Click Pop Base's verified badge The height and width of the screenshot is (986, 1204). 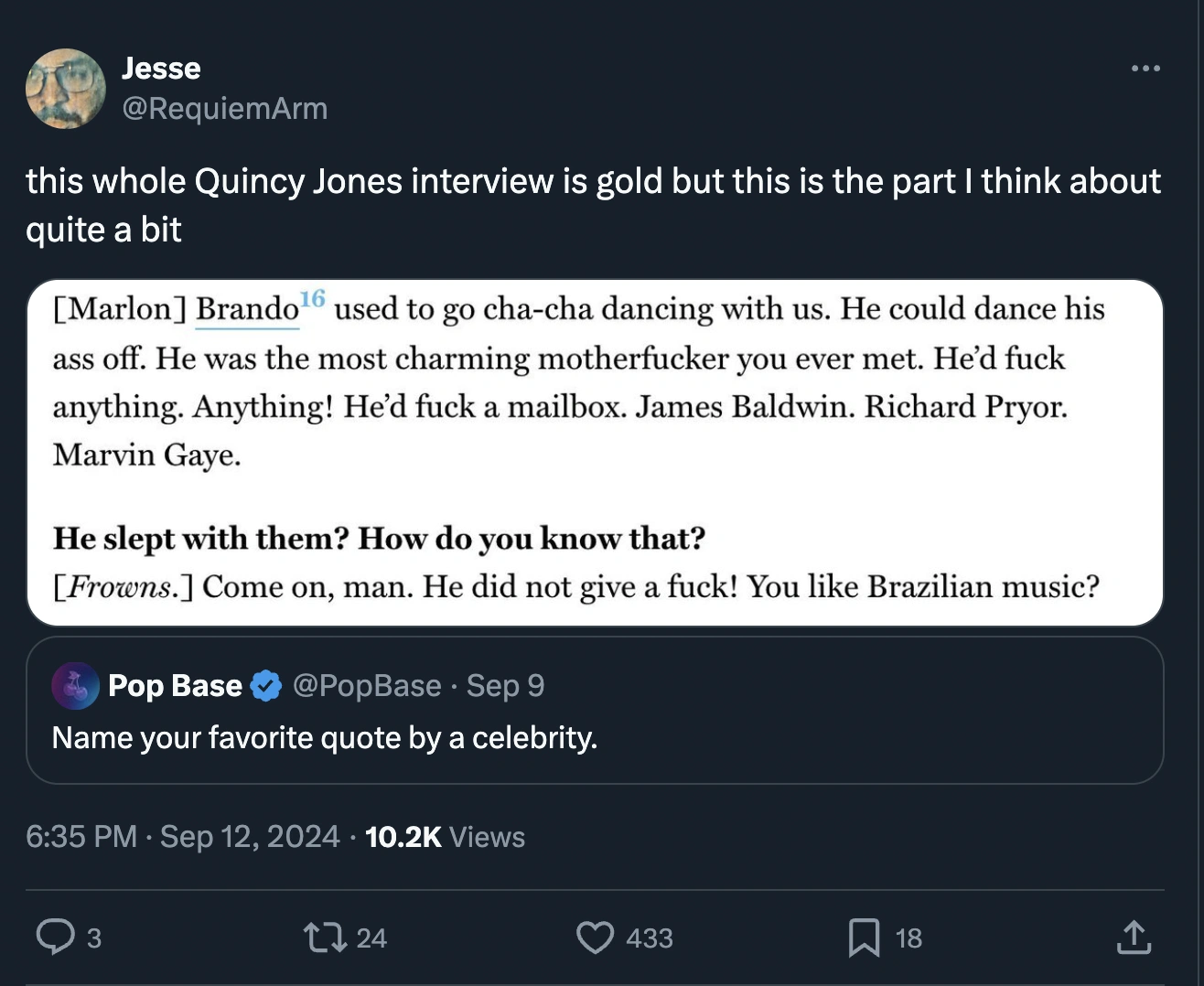click(265, 685)
